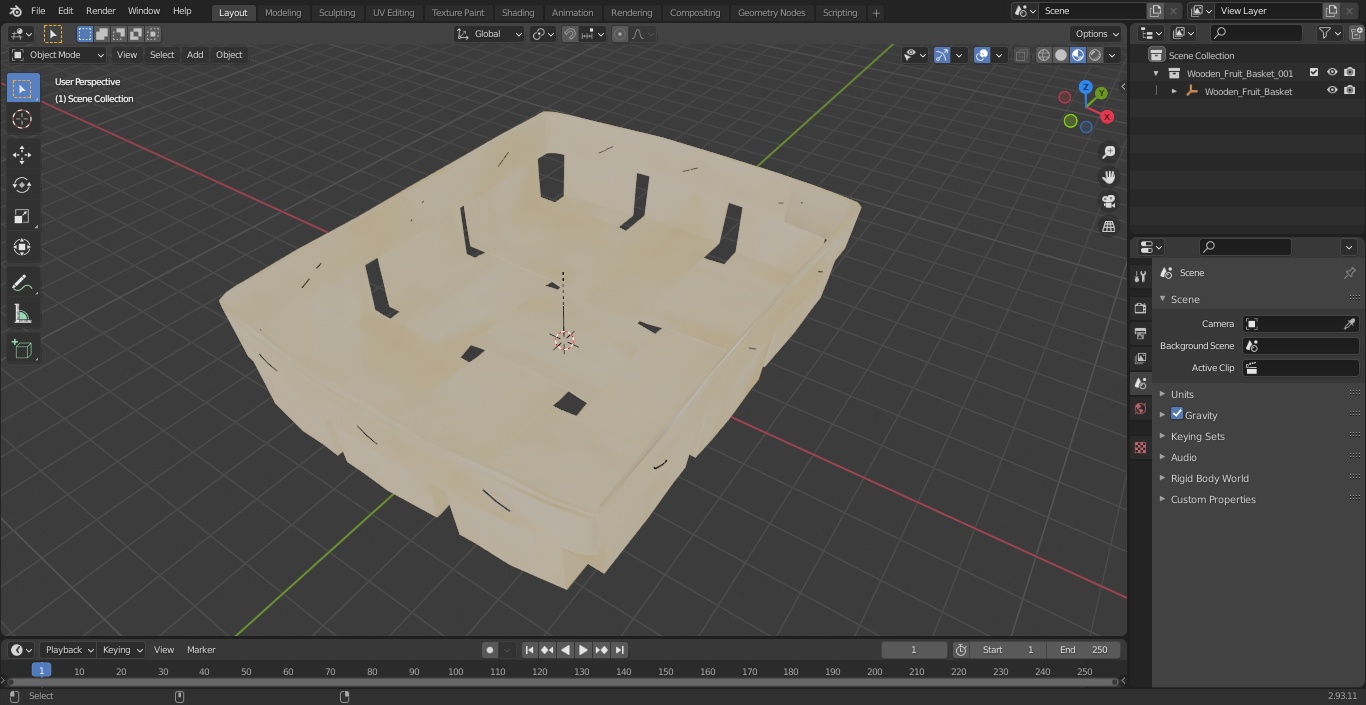
Task: Select the Select Box tool
Action: point(22,88)
